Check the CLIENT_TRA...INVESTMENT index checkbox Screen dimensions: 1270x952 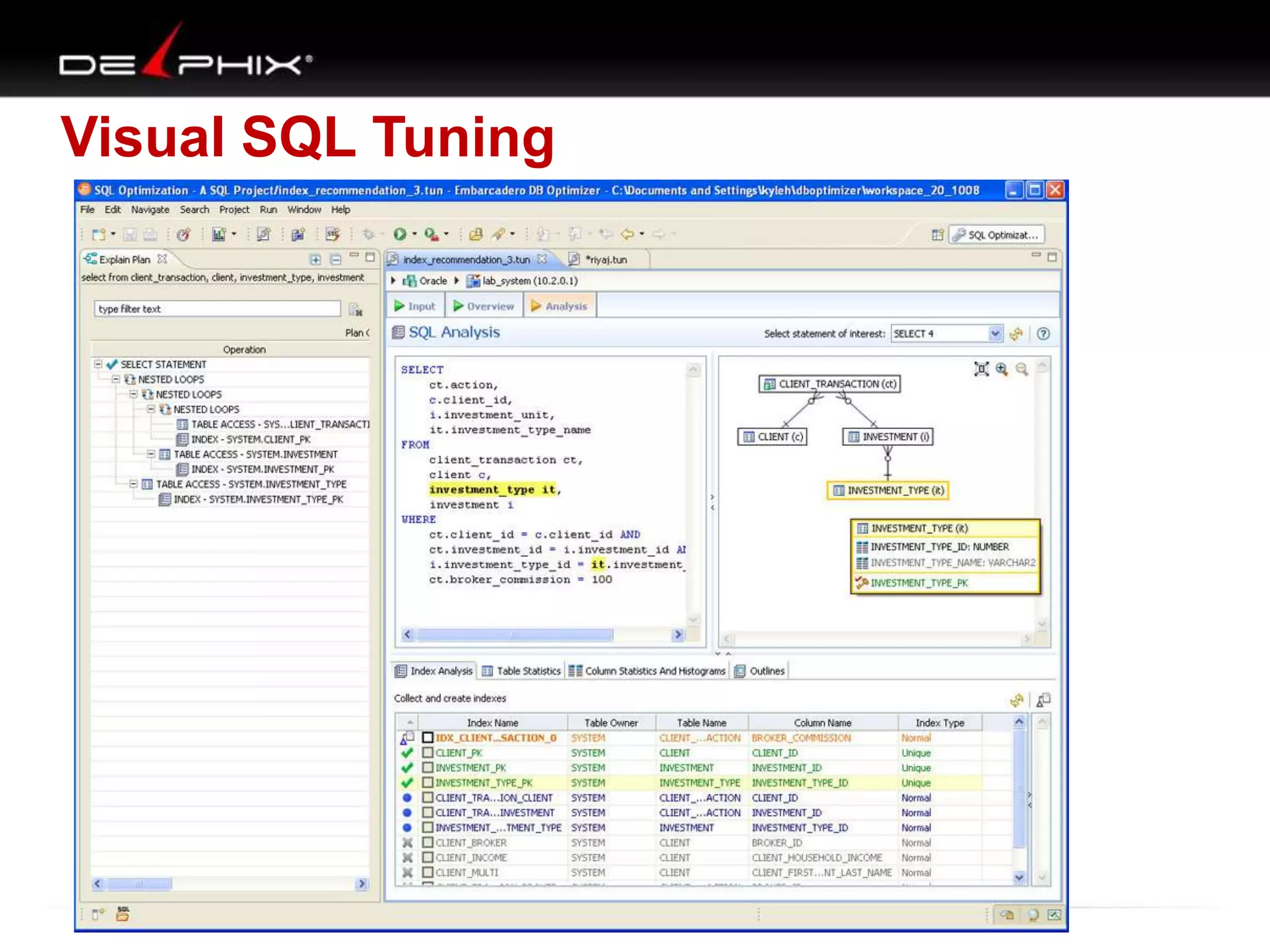pyautogui.click(x=428, y=813)
